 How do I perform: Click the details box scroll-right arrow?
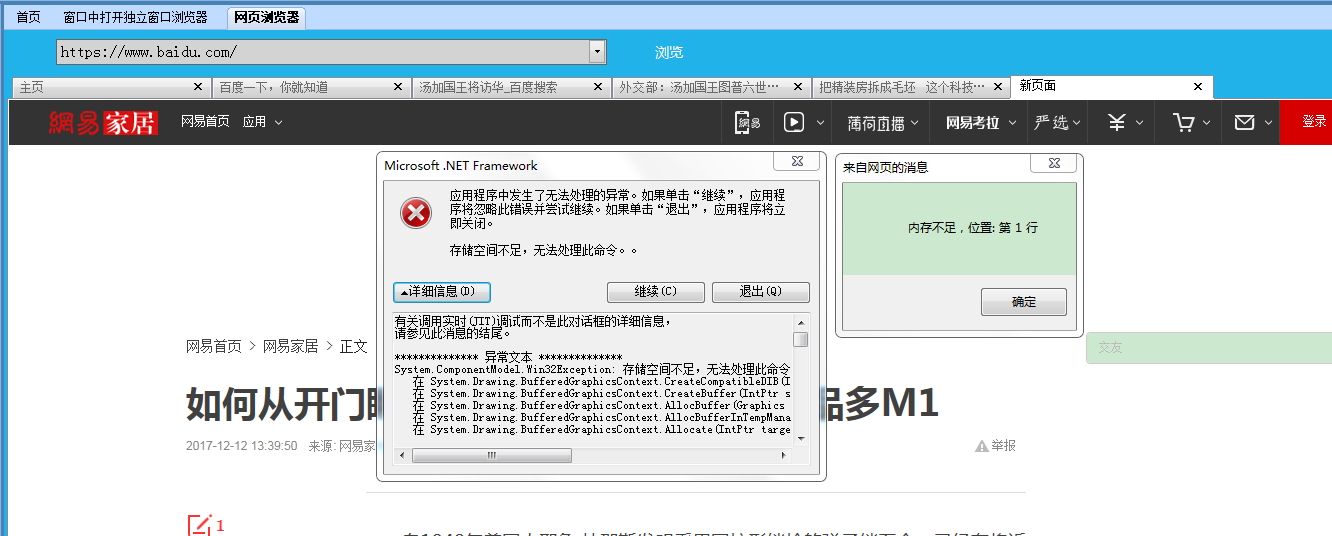tap(786, 455)
